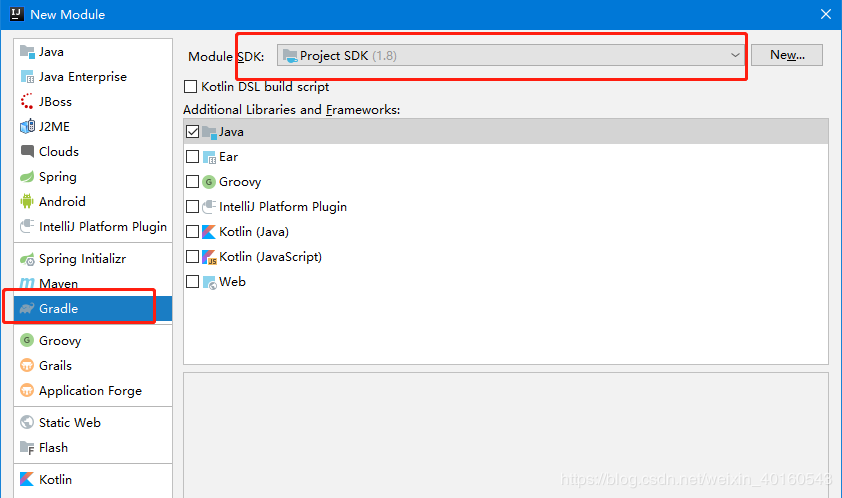842x498 pixels.
Task: Click the framework description panel below list
Action: [x=506, y=435]
